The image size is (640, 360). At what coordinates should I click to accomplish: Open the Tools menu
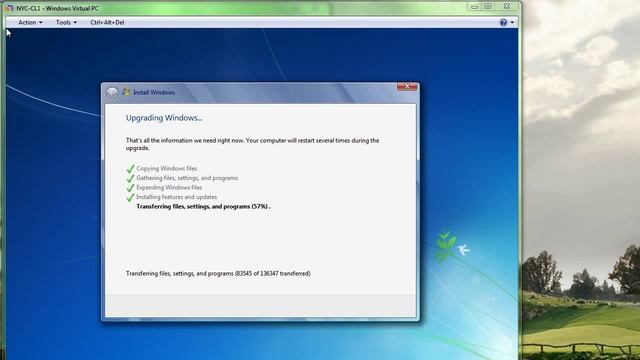click(66, 22)
